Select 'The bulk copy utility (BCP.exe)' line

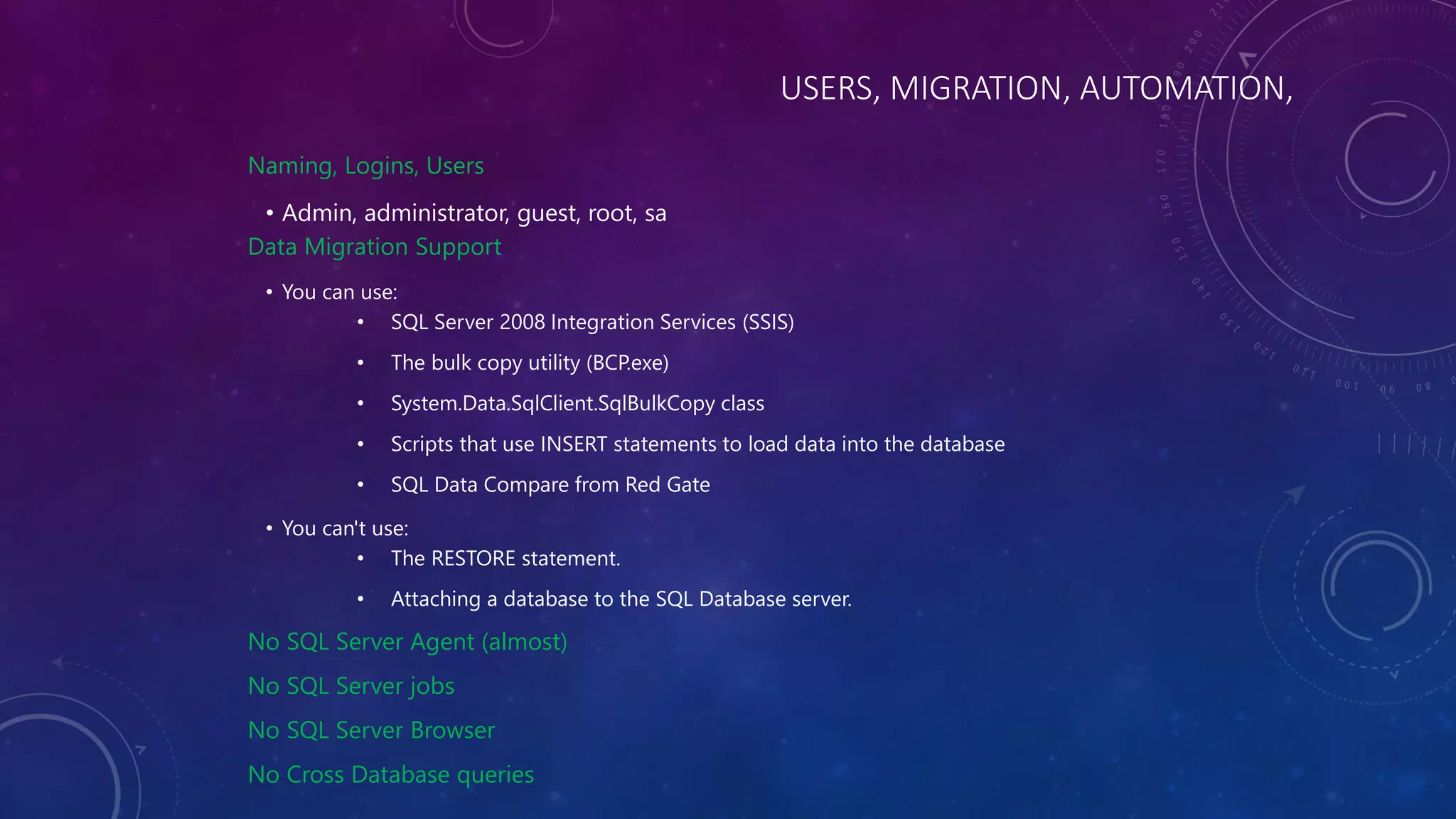[x=530, y=363]
